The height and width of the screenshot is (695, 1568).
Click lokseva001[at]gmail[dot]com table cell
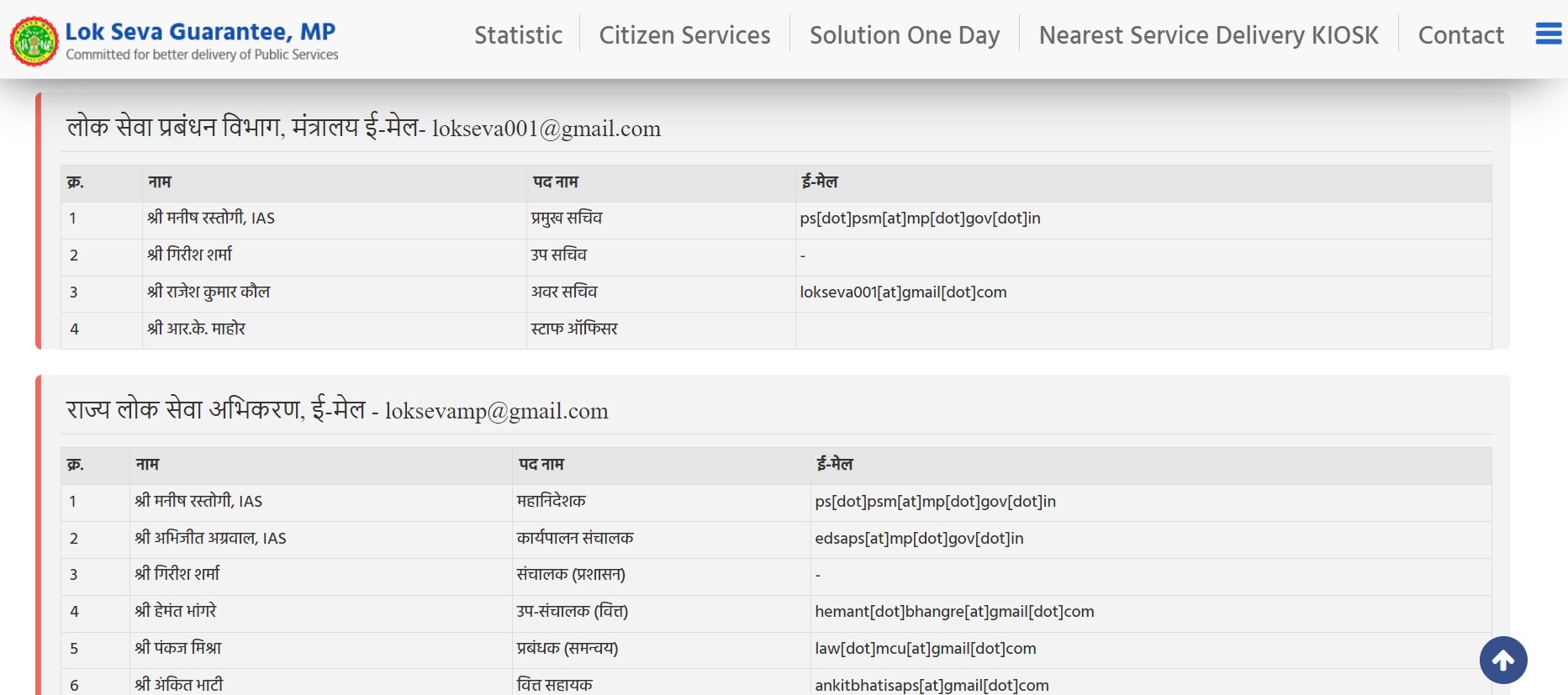[903, 292]
